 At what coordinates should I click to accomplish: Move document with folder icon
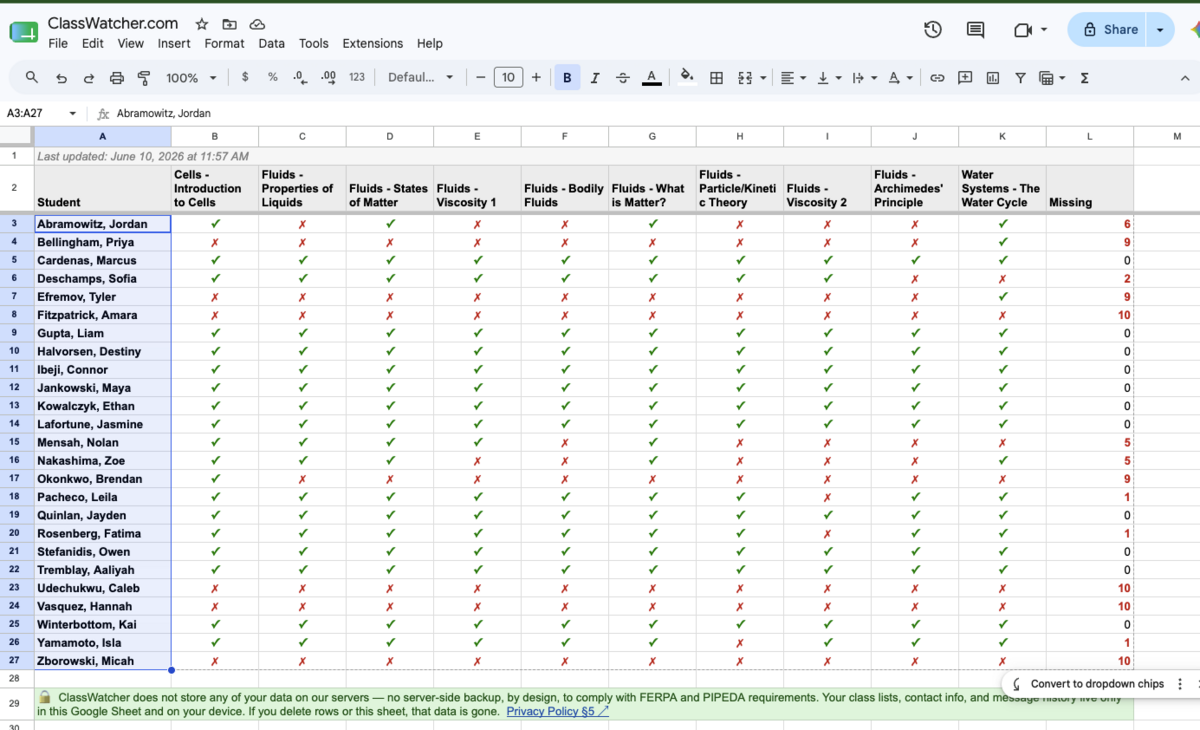click(230, 24)
